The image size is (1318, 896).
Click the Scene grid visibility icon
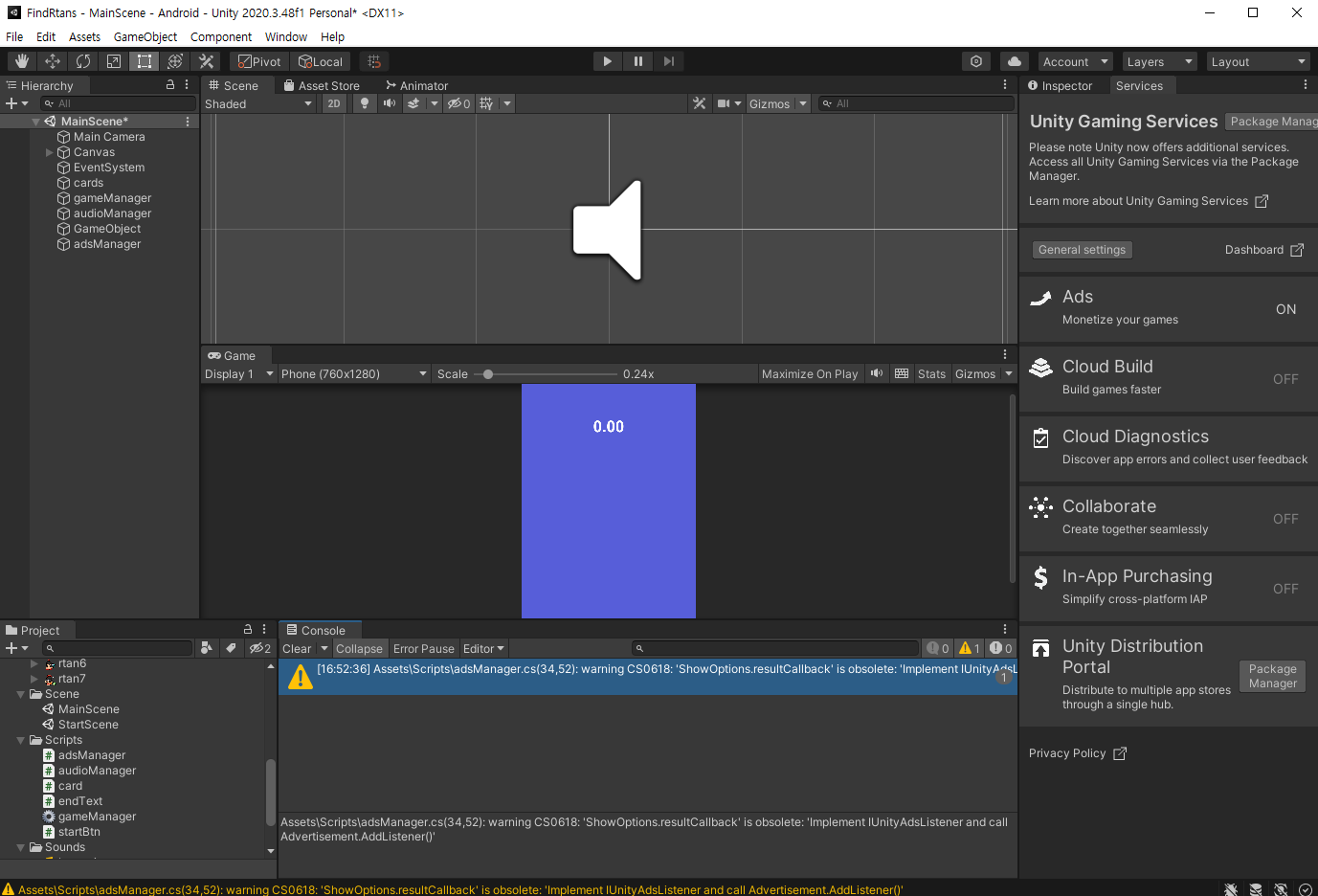coord(486,103)
